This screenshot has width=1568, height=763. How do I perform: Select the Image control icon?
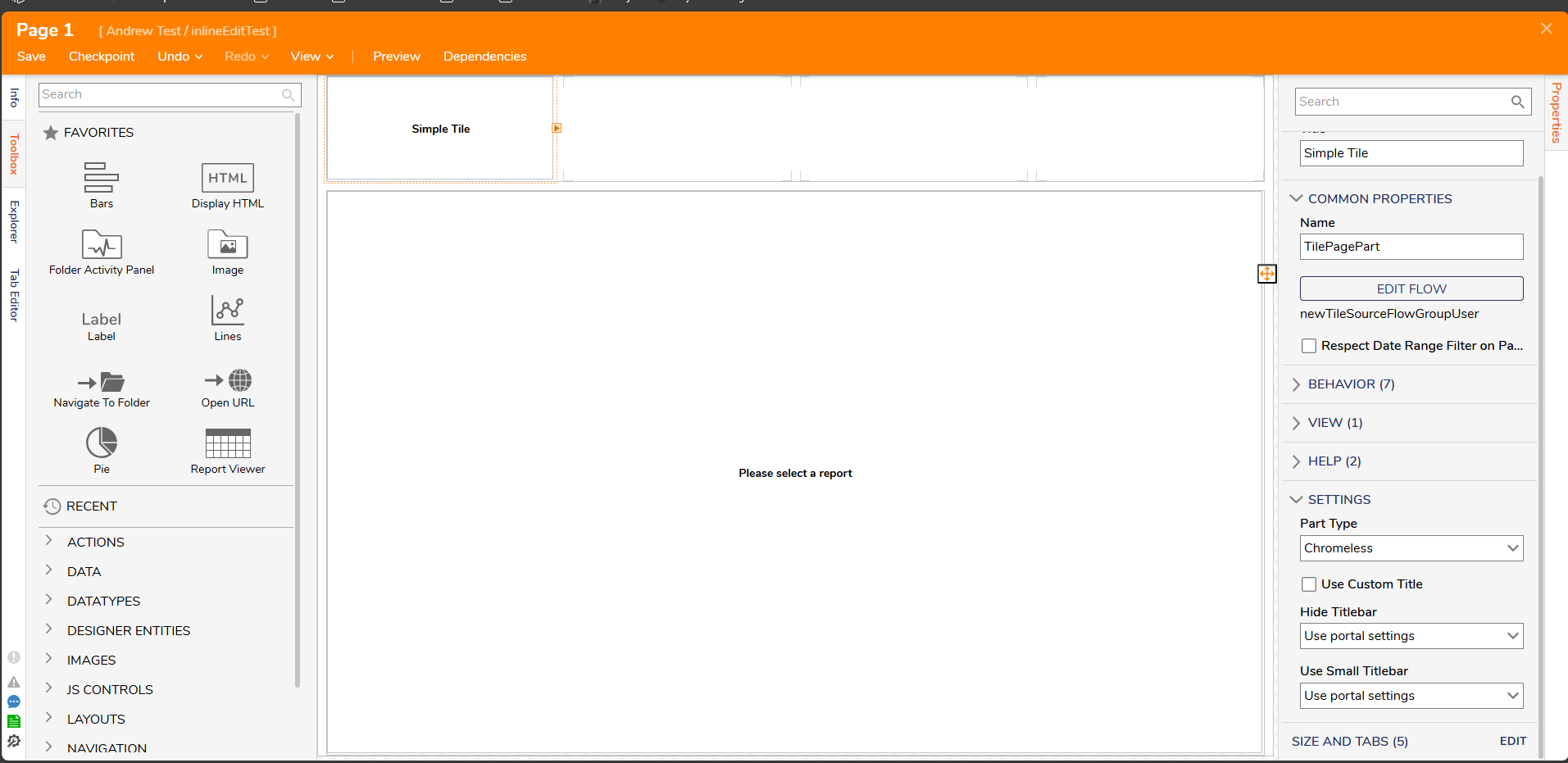(227, 244)
